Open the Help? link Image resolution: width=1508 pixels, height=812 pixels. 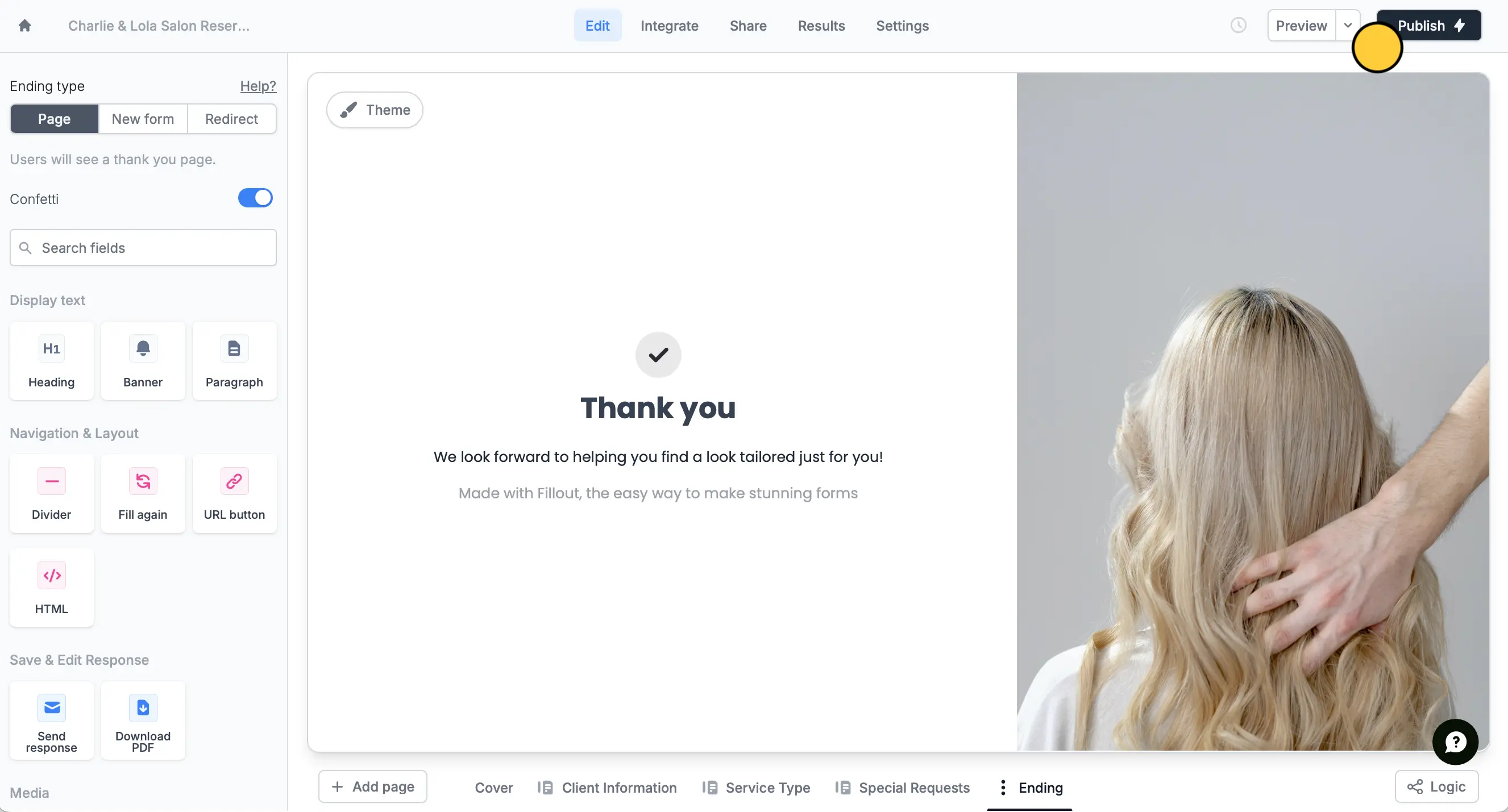point(257,86)
